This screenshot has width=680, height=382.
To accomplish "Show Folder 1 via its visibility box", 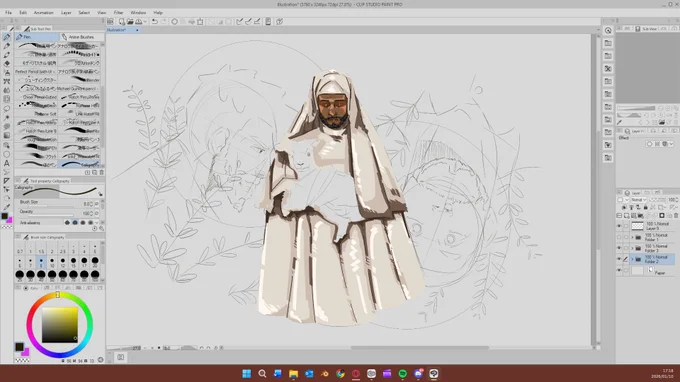I will tap(619, 237).
